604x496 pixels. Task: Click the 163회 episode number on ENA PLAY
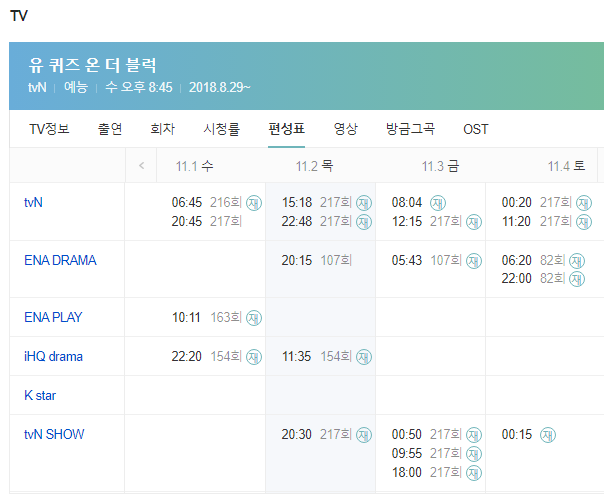[x=226, y=317]
